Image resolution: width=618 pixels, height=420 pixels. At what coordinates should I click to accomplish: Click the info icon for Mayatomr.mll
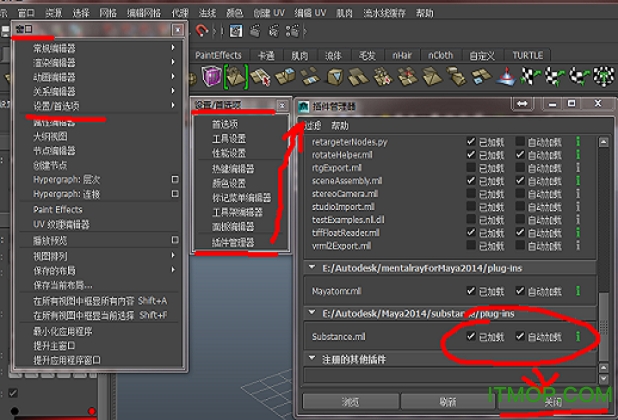(x=577, y=291)
